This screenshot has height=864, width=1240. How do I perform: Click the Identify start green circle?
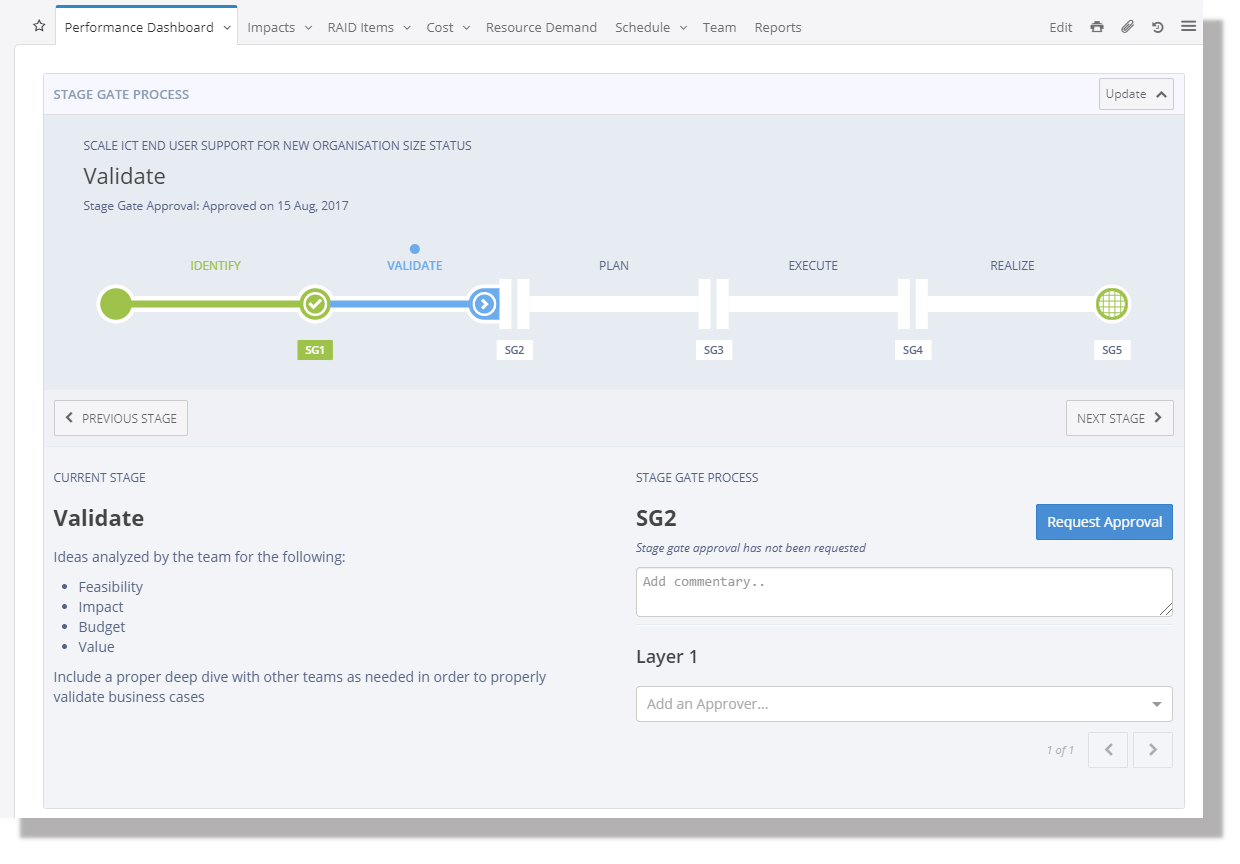[x=116, y=303]
